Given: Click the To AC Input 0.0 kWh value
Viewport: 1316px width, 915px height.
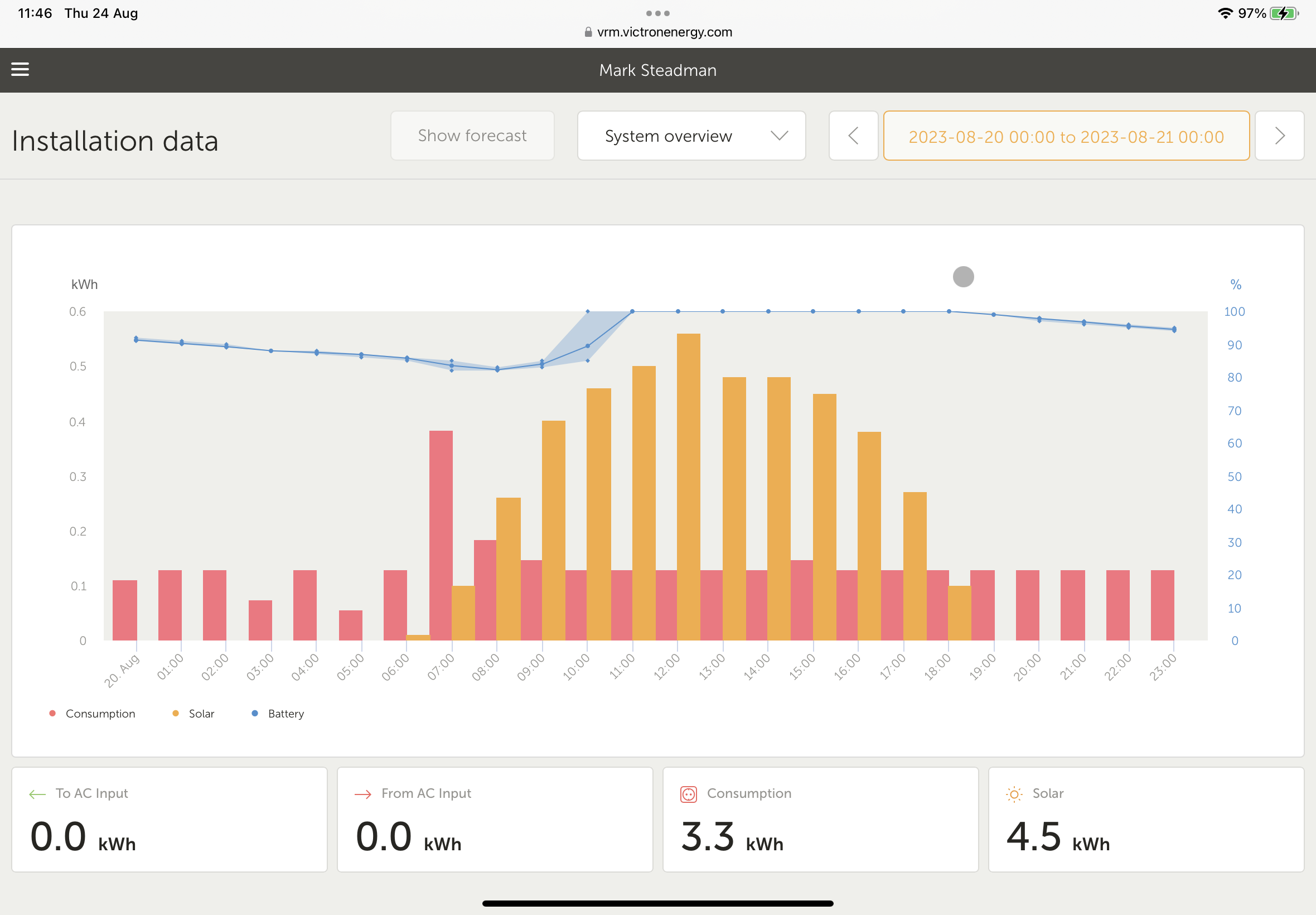Looking at the screenshot, I should (83, 837).
